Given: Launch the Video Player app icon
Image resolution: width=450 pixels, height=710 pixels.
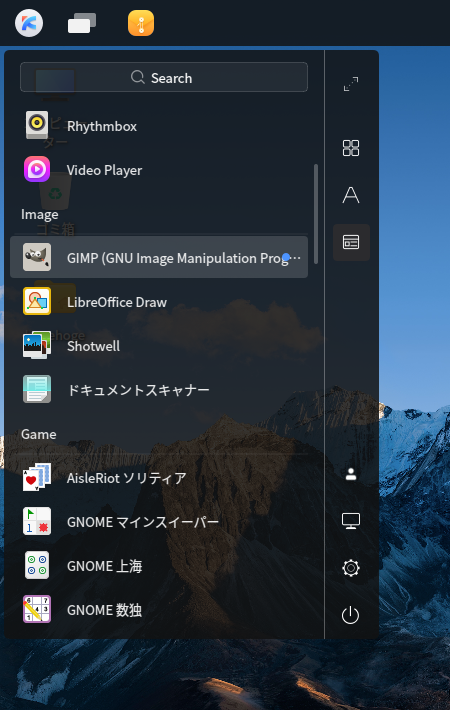Looking at the screenshot, I should [x=37, y=169].
